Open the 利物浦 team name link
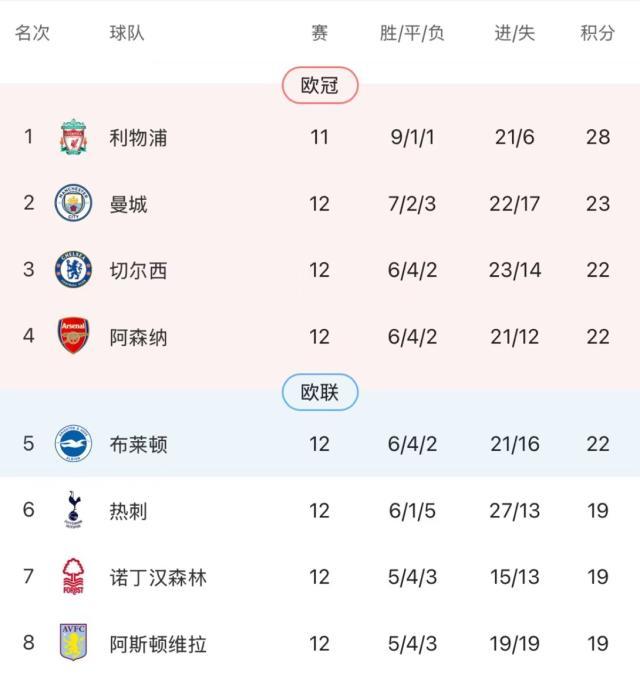This screenshot has width=640, height=682. (138, 137)
